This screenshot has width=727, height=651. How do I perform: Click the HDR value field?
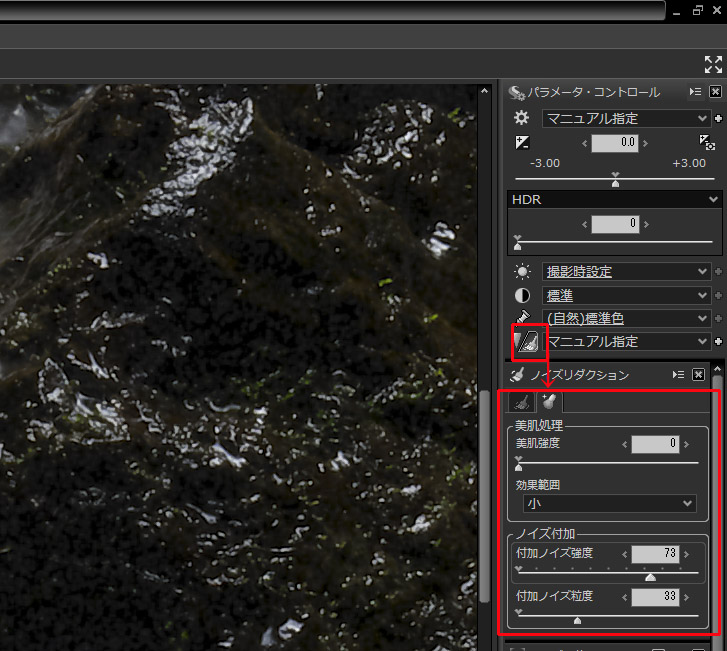click(x=615, y=224)
